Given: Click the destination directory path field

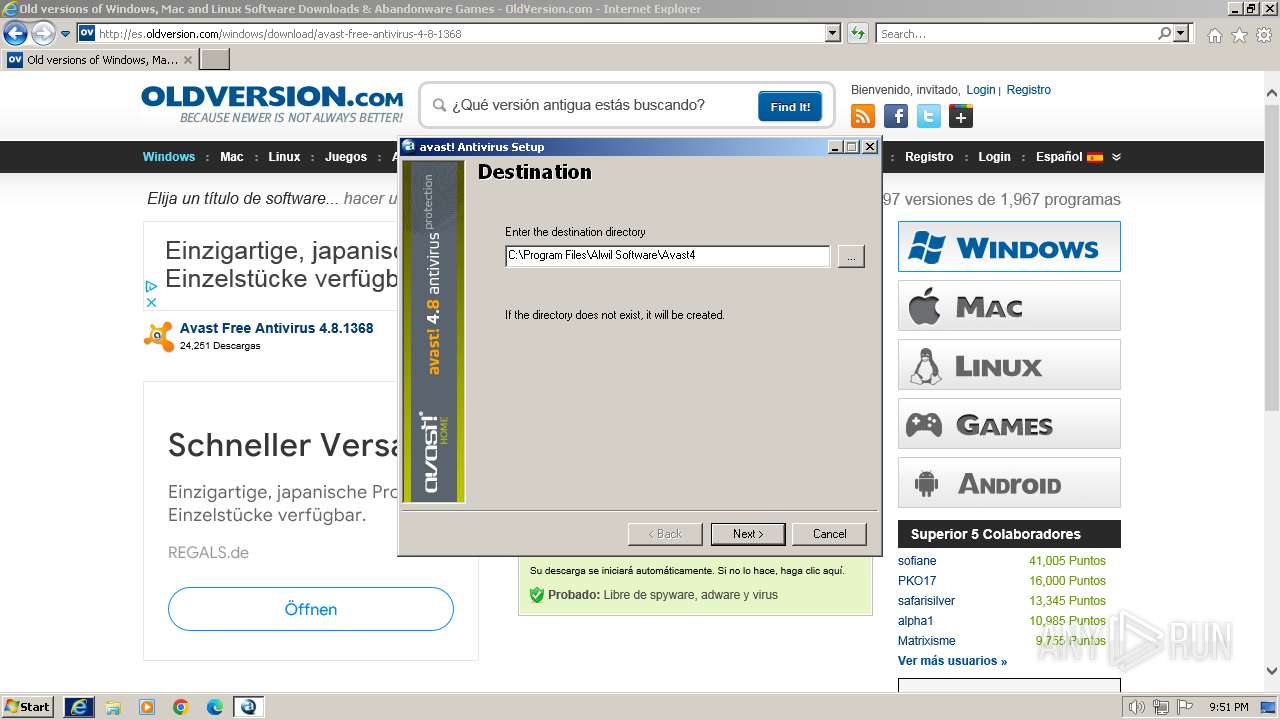Looking at the screenshot, I should pyautogui.click(x=668, y=256).
